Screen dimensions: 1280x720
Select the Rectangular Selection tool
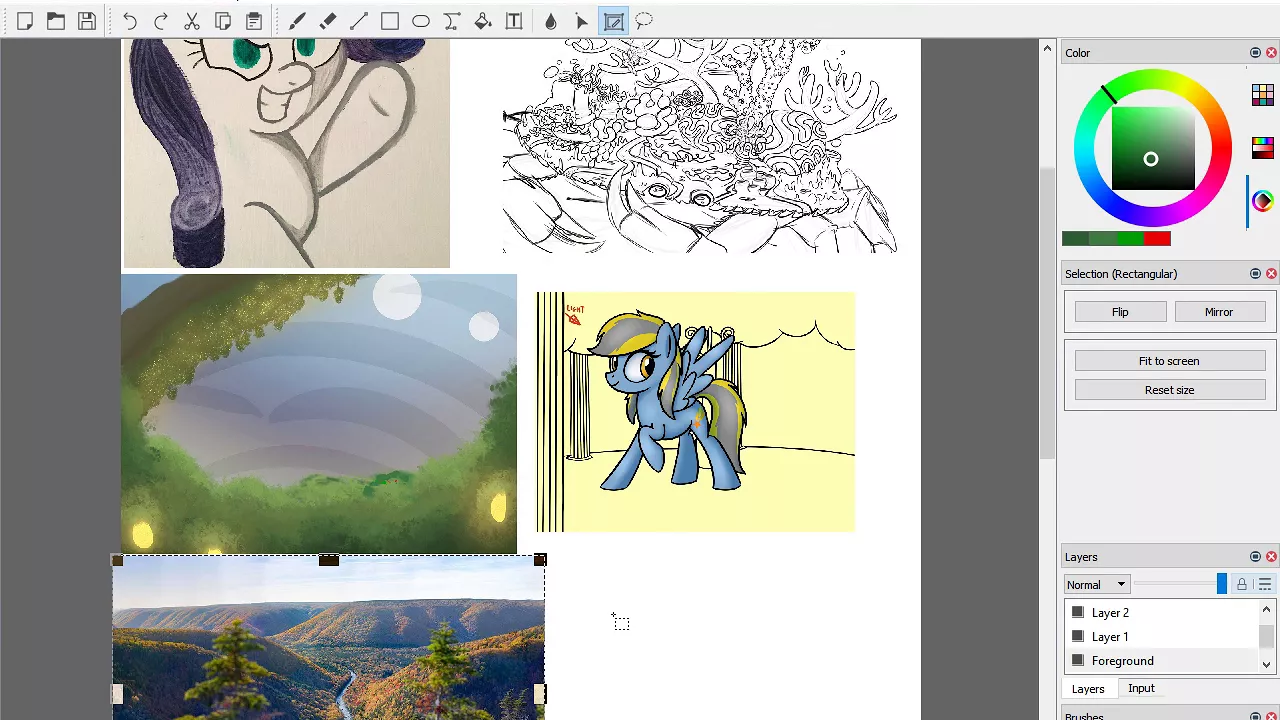[613, 21]
